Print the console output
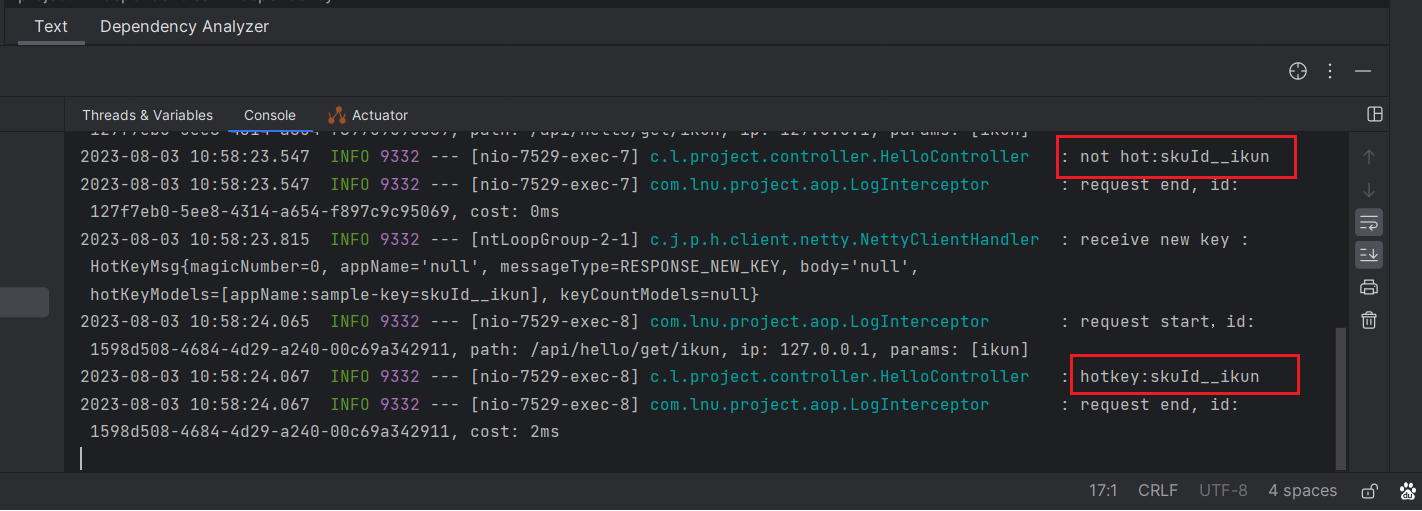This screenshot has height=511, width=1422. click(x=1369, y=288)
